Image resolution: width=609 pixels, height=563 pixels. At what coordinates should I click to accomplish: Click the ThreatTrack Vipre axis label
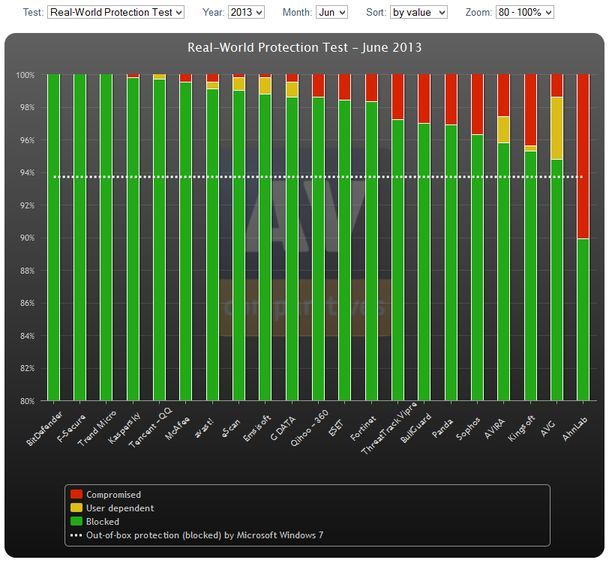coord(388,428)
